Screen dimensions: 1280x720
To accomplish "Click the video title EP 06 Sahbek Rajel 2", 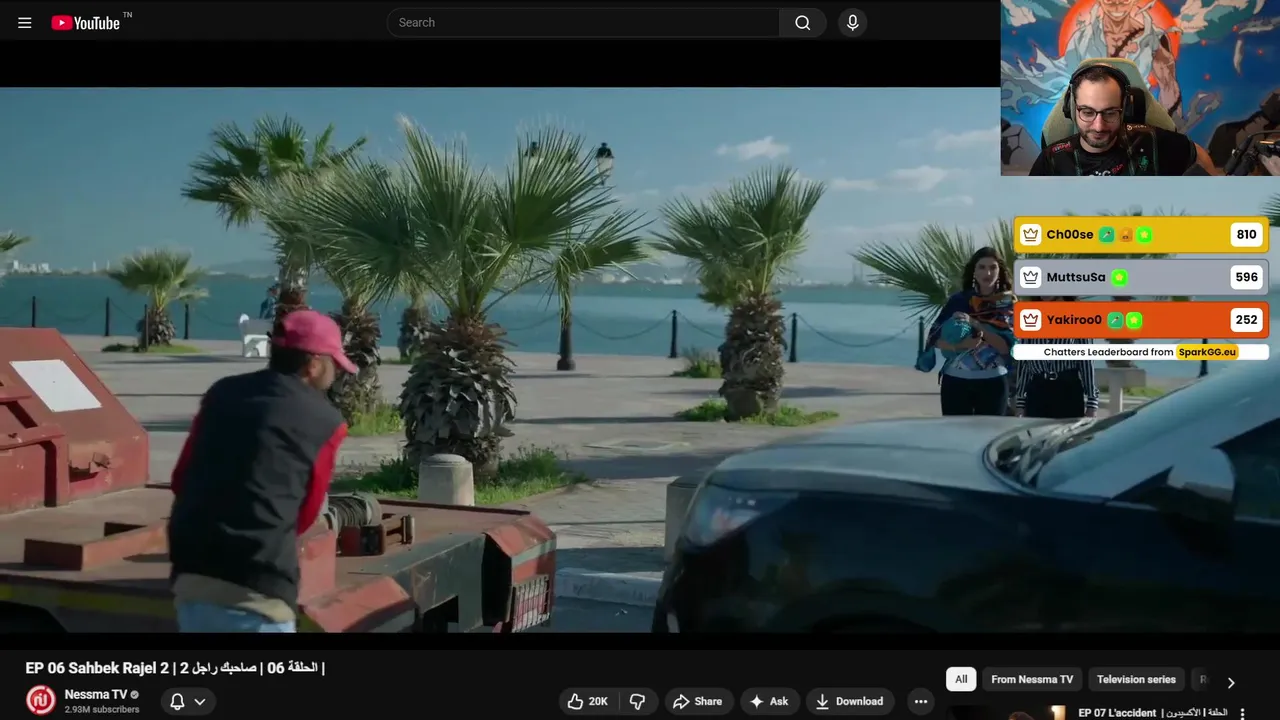I will [x=175, y=668].
